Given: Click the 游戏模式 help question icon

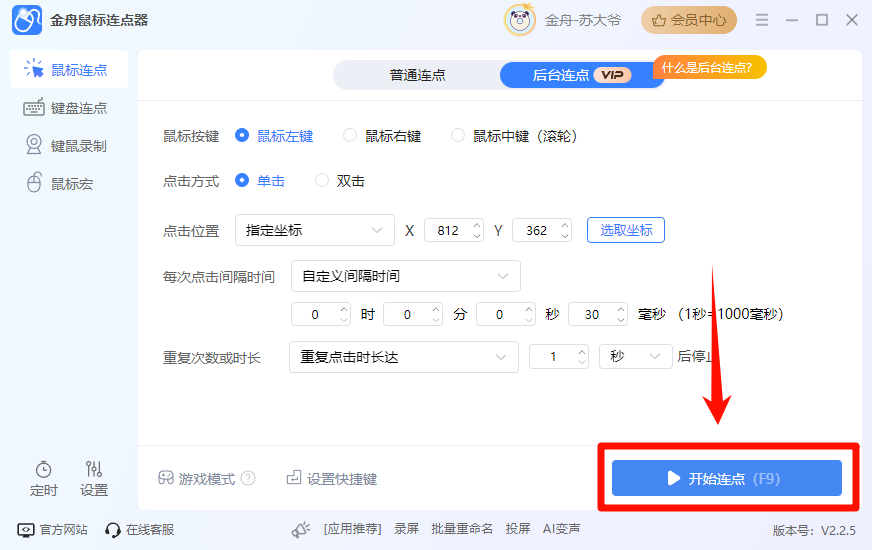Looking at the screenshot, I should coord(248,478).
